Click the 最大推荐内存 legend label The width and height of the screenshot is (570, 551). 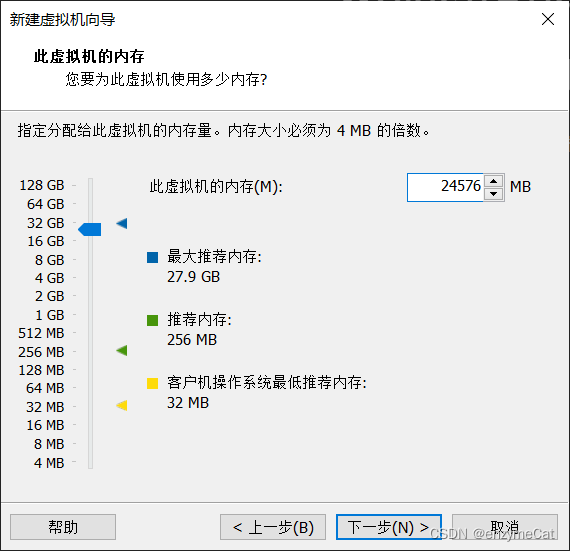point(214,257)
